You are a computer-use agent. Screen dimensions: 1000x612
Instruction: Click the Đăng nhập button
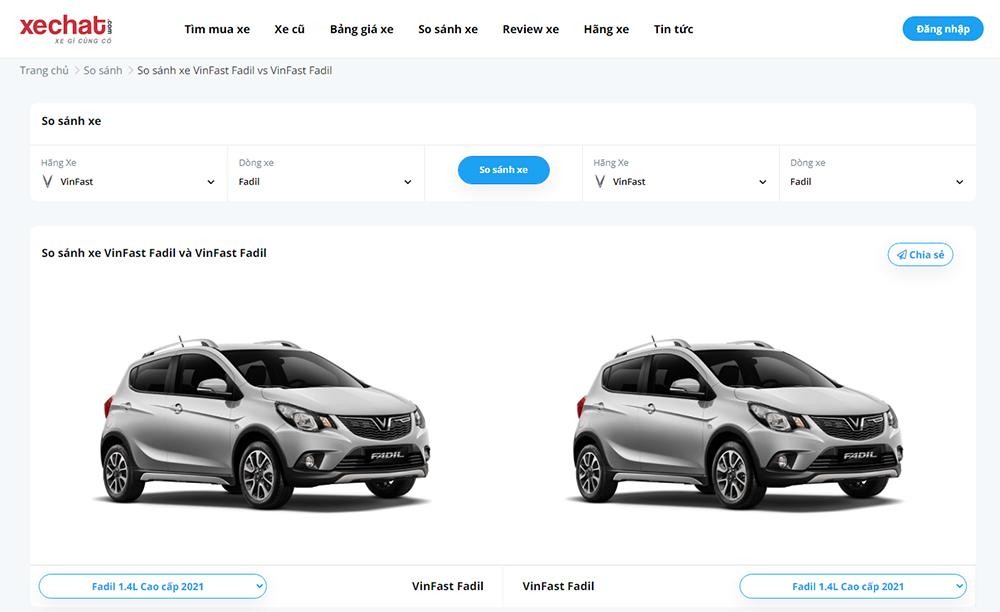coord(942,28)
